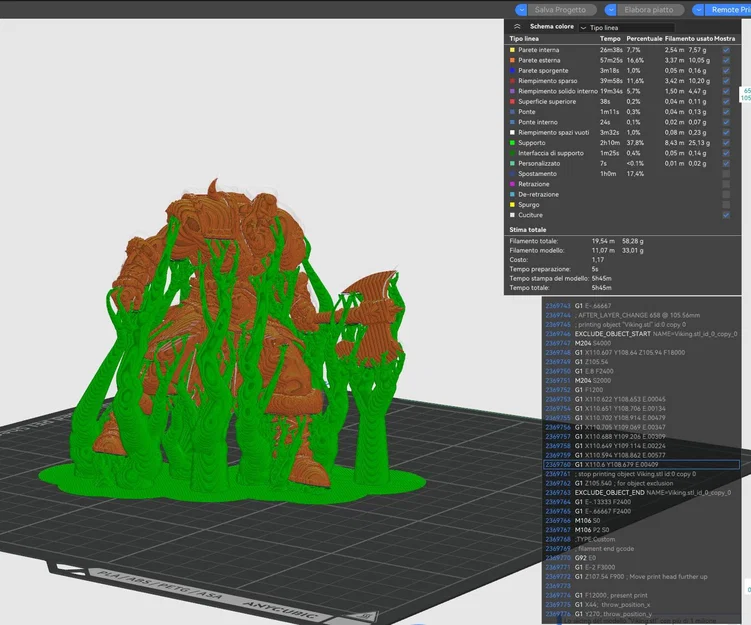The image size is (751, 625).
Task: Click the Riempimento sparso color swatch
Action: pos(513,80)
